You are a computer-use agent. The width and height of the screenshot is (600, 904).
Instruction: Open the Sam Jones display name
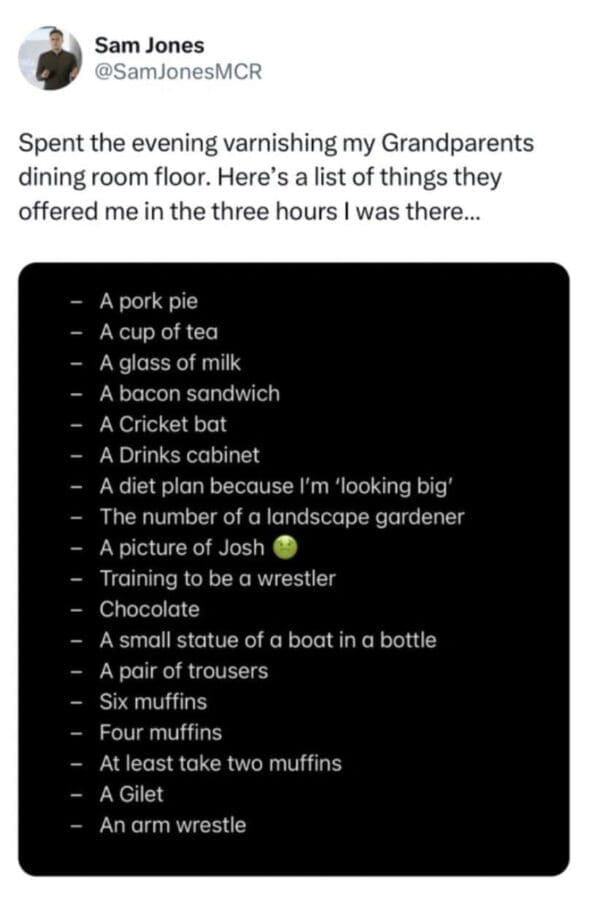pos(149,45)
